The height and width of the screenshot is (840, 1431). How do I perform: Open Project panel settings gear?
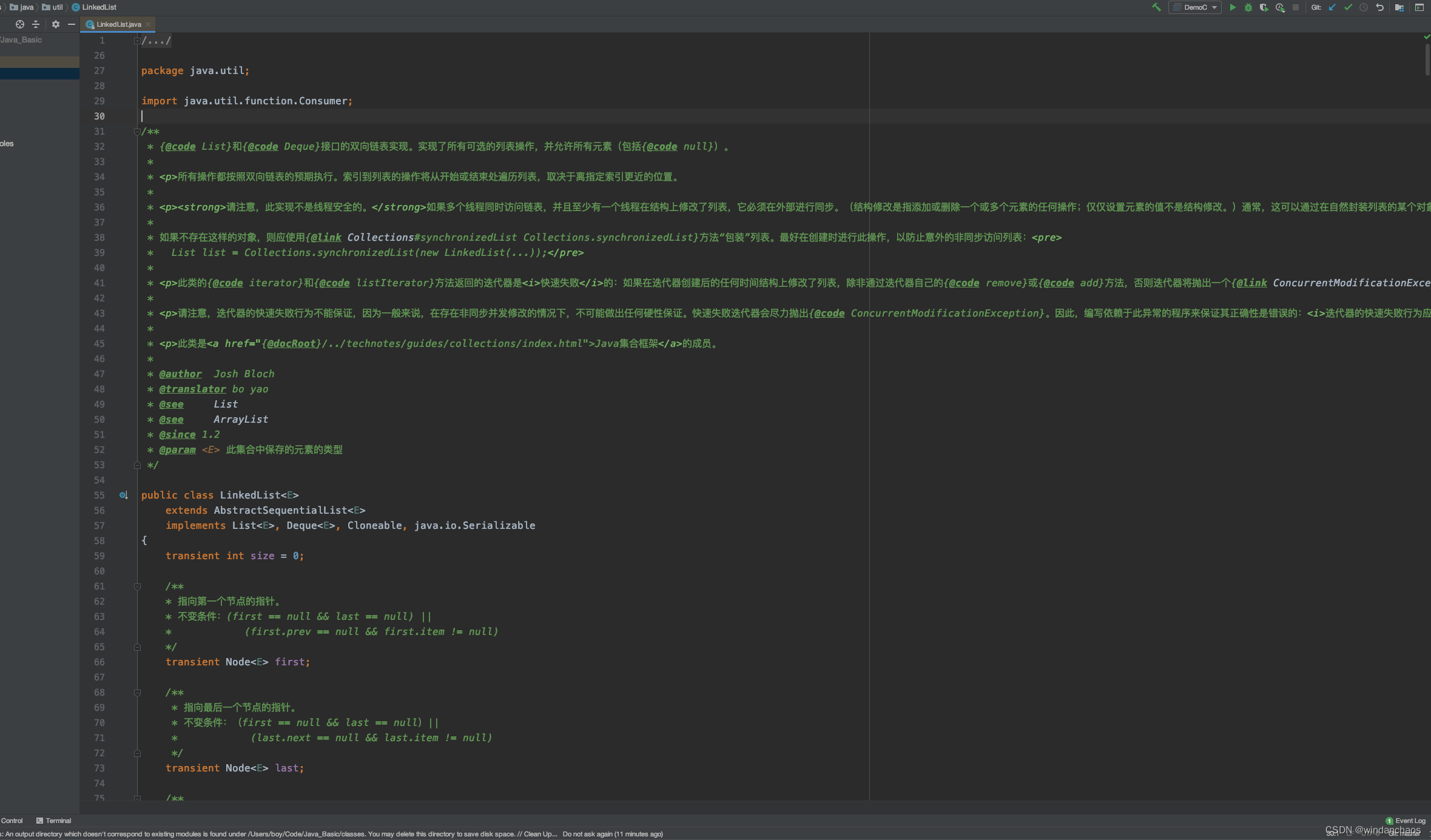click(56, 24)
